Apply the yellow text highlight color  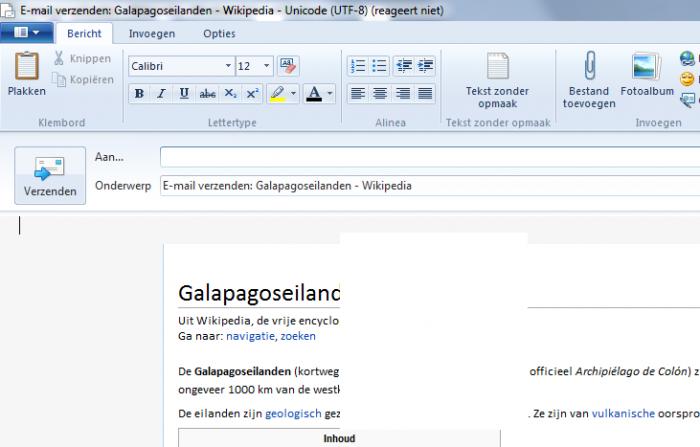[278, 93]
